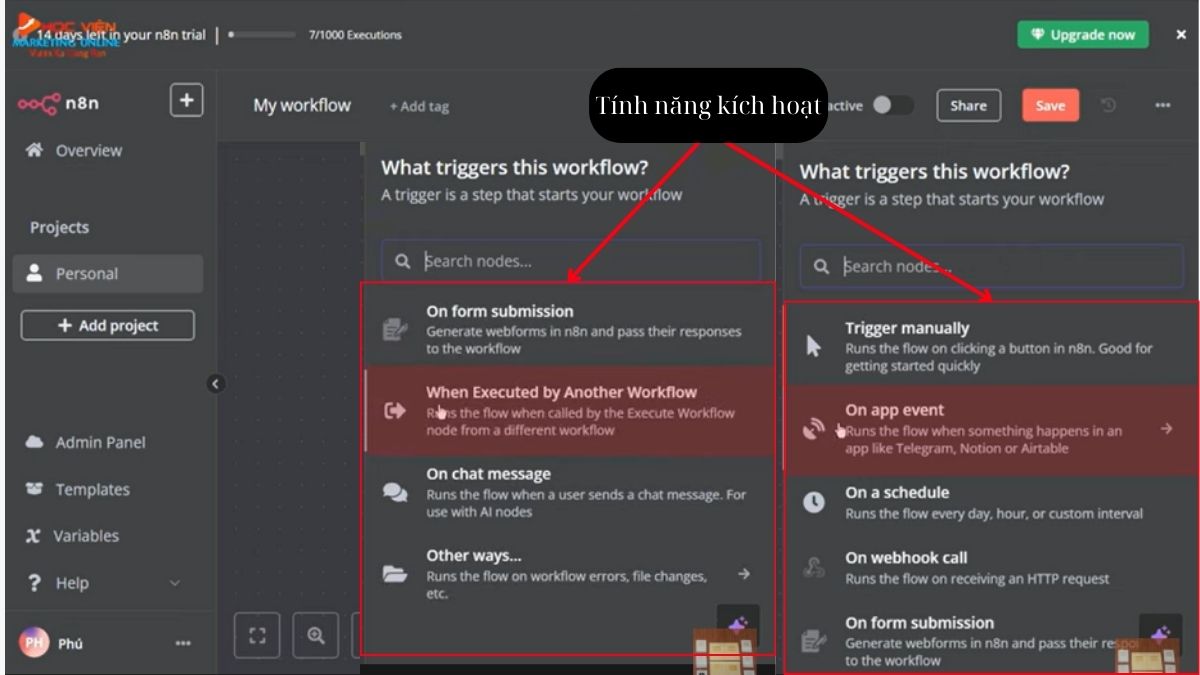Dismiss the trial banner with the X
Image resolution: width=1200 pixels, height=675 pixels.
coord(1181,34)
